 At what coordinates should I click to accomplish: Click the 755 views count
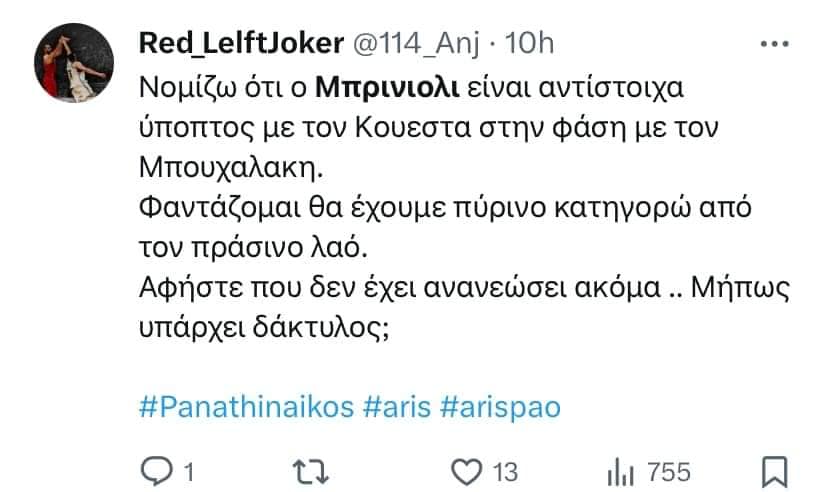668,470
